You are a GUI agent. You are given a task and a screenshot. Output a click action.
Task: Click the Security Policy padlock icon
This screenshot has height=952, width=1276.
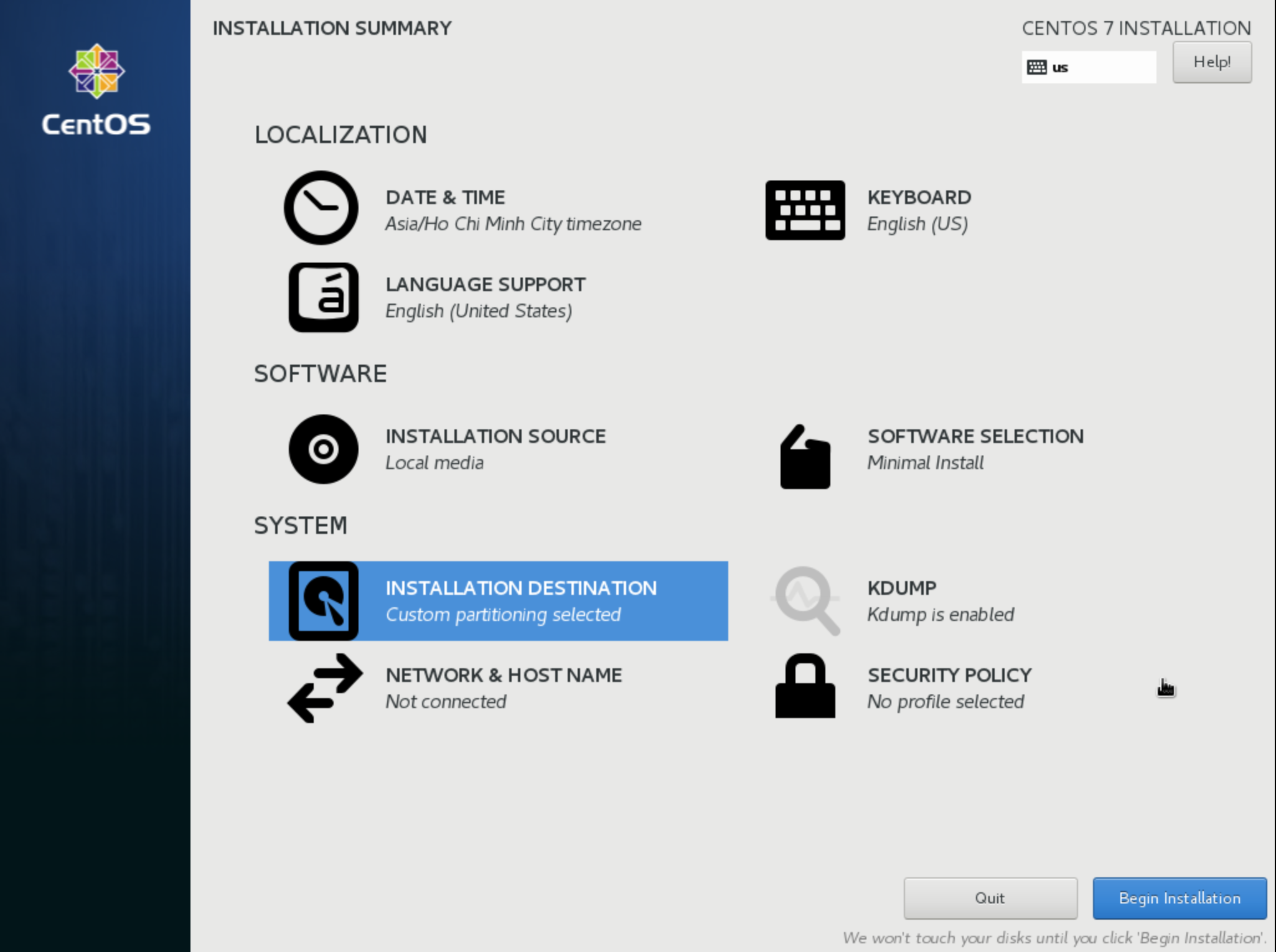pyautogui.click(x=805, y=686)
